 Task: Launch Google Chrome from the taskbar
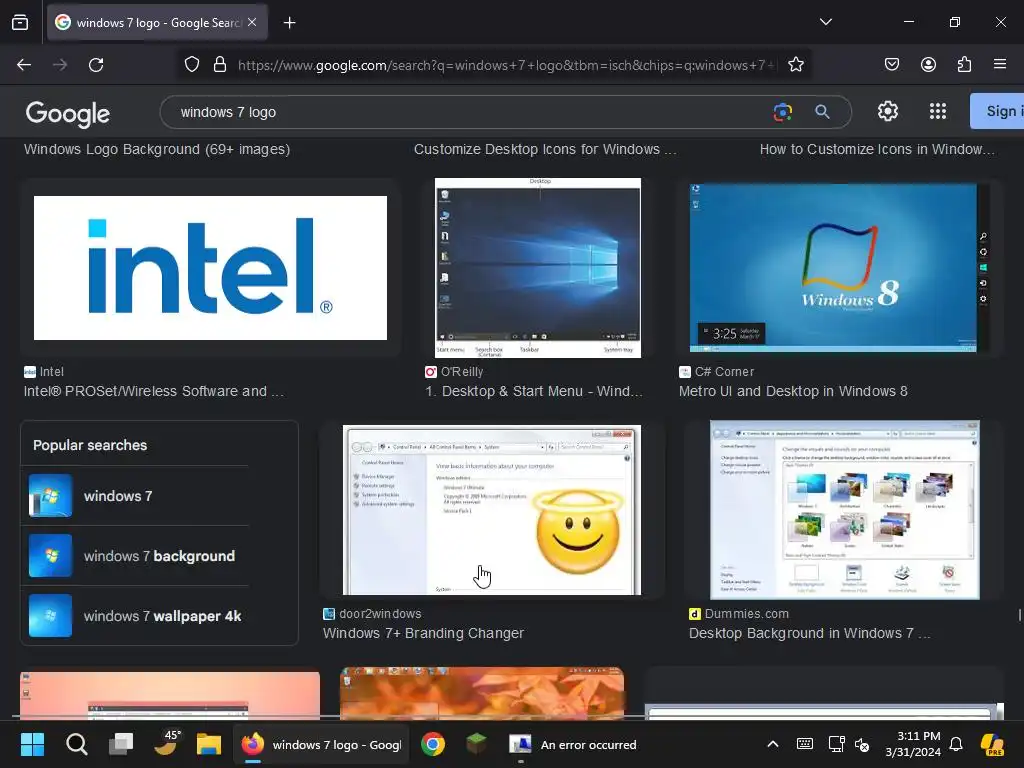tap(432, 744)
